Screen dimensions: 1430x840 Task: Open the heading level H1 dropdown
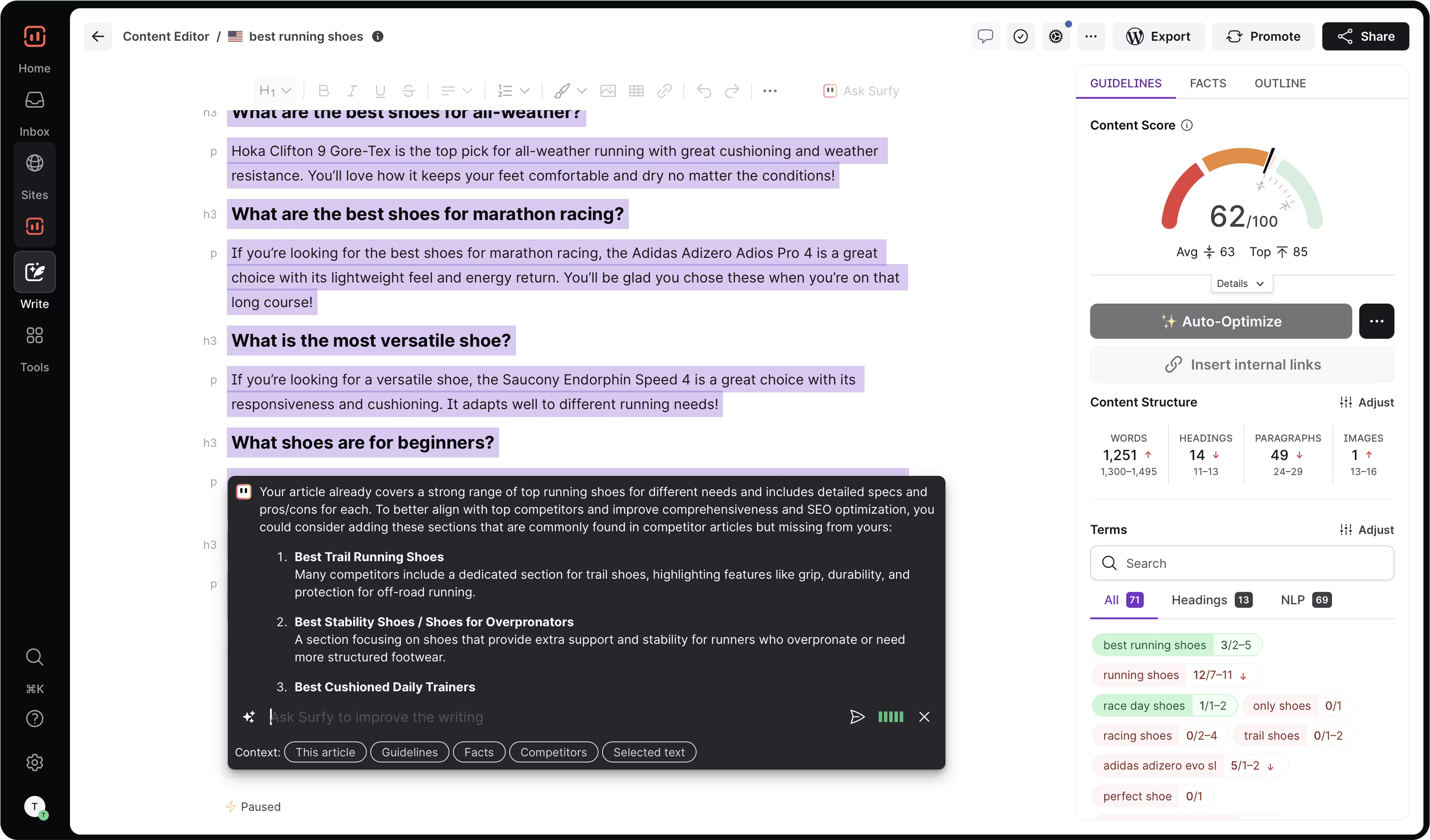click(x=274, y=91)
